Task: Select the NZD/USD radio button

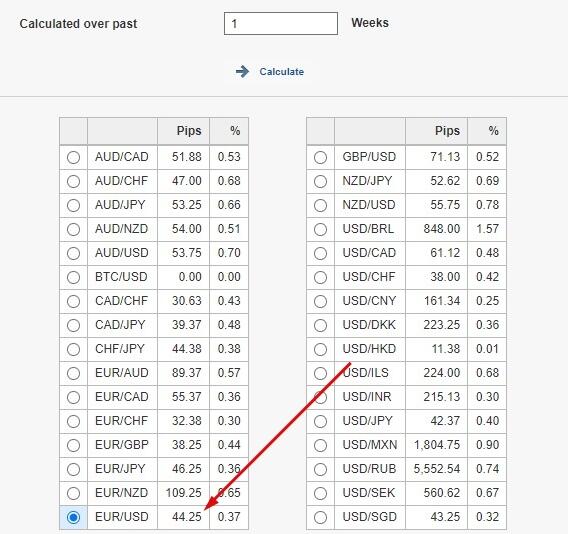Action: pyautogui.click(x=320, y=205)
